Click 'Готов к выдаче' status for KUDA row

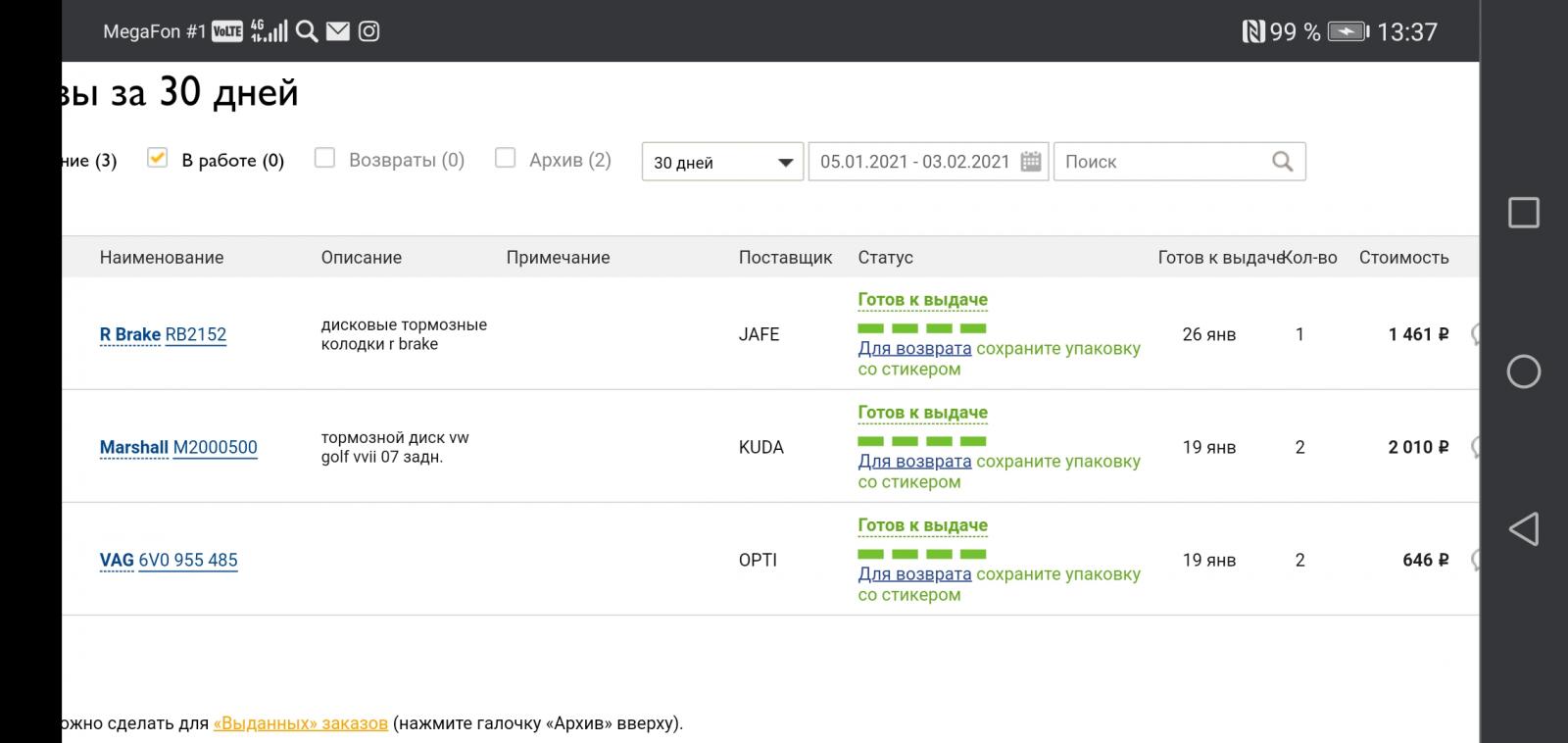922,413
